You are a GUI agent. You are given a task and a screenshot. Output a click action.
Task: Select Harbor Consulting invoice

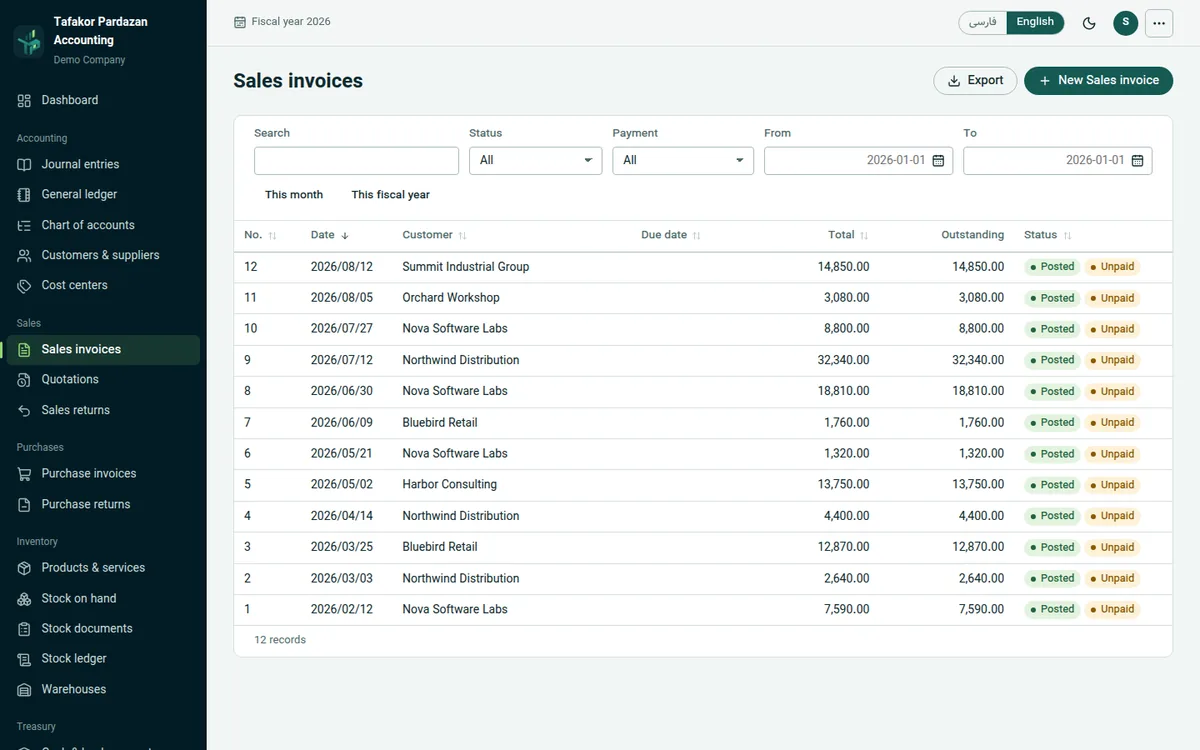click(x=703, y=485)
